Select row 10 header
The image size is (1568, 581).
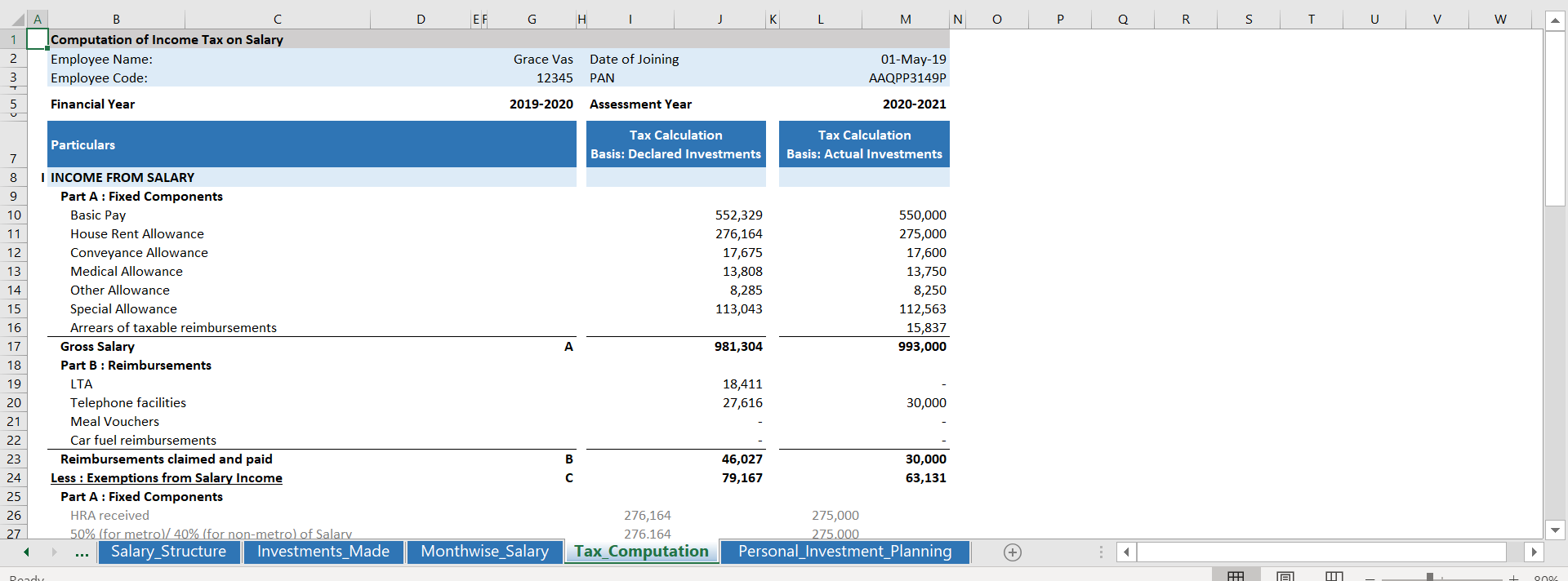click(x=14, y=215)
